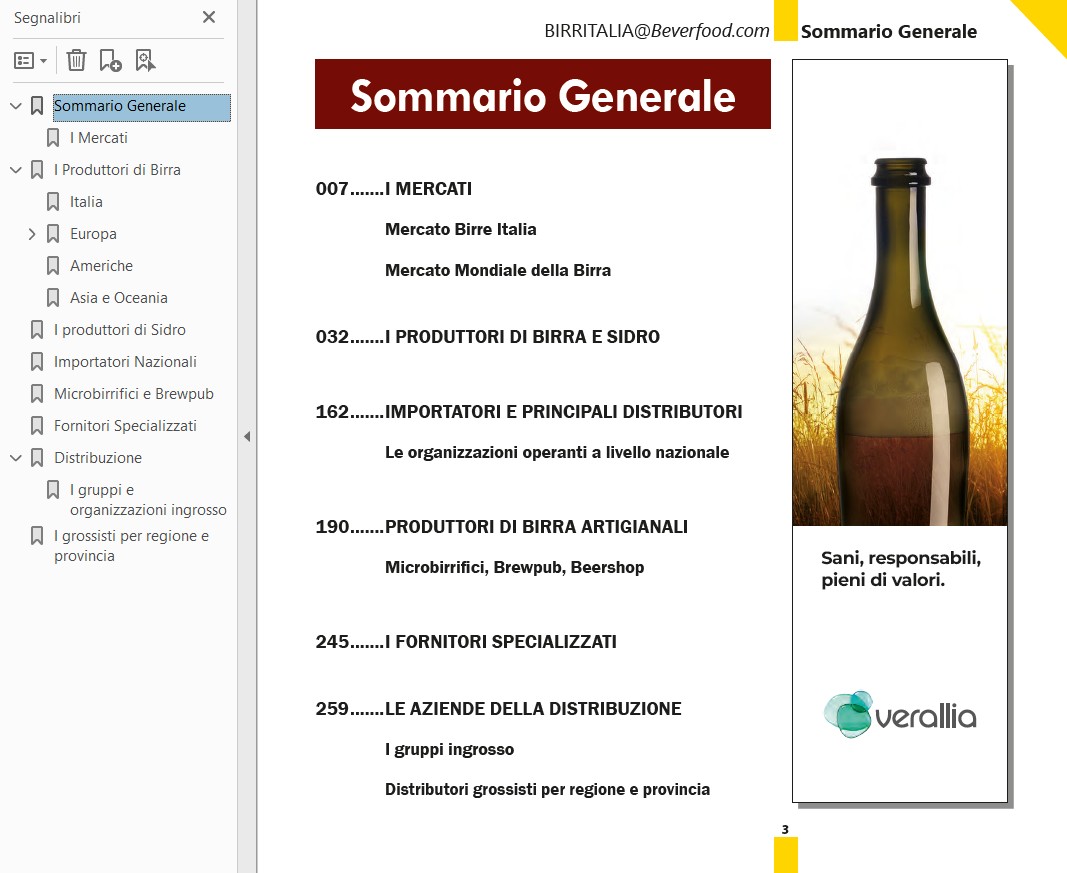Collapse the side panel with divider arrow
Viewport: 1067px width, 873px height.
click(246, 436)
